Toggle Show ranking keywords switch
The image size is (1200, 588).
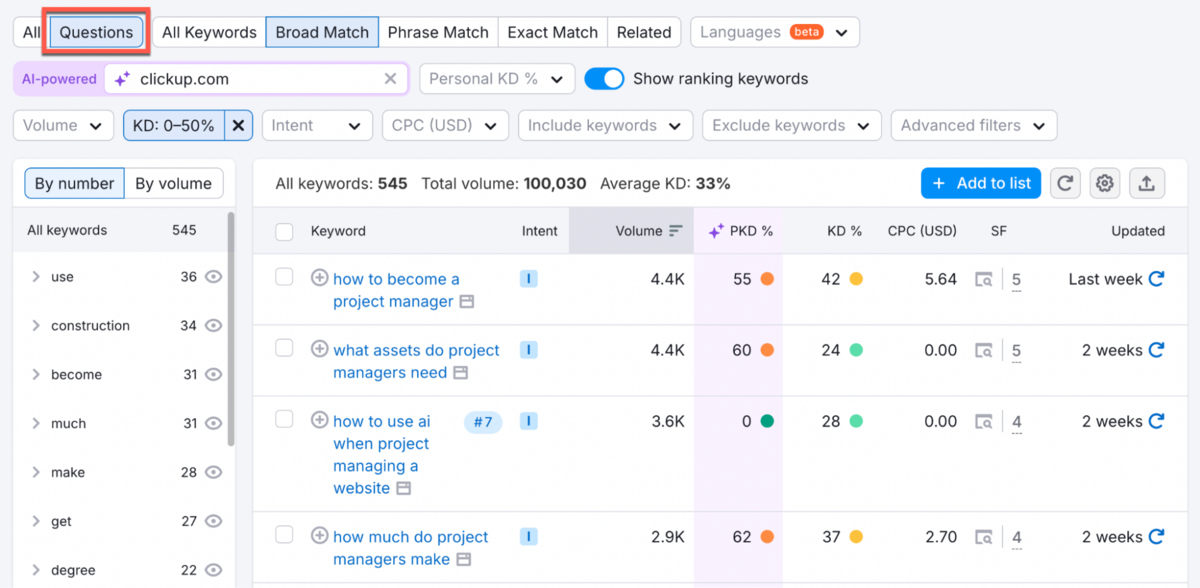[604, 79]
